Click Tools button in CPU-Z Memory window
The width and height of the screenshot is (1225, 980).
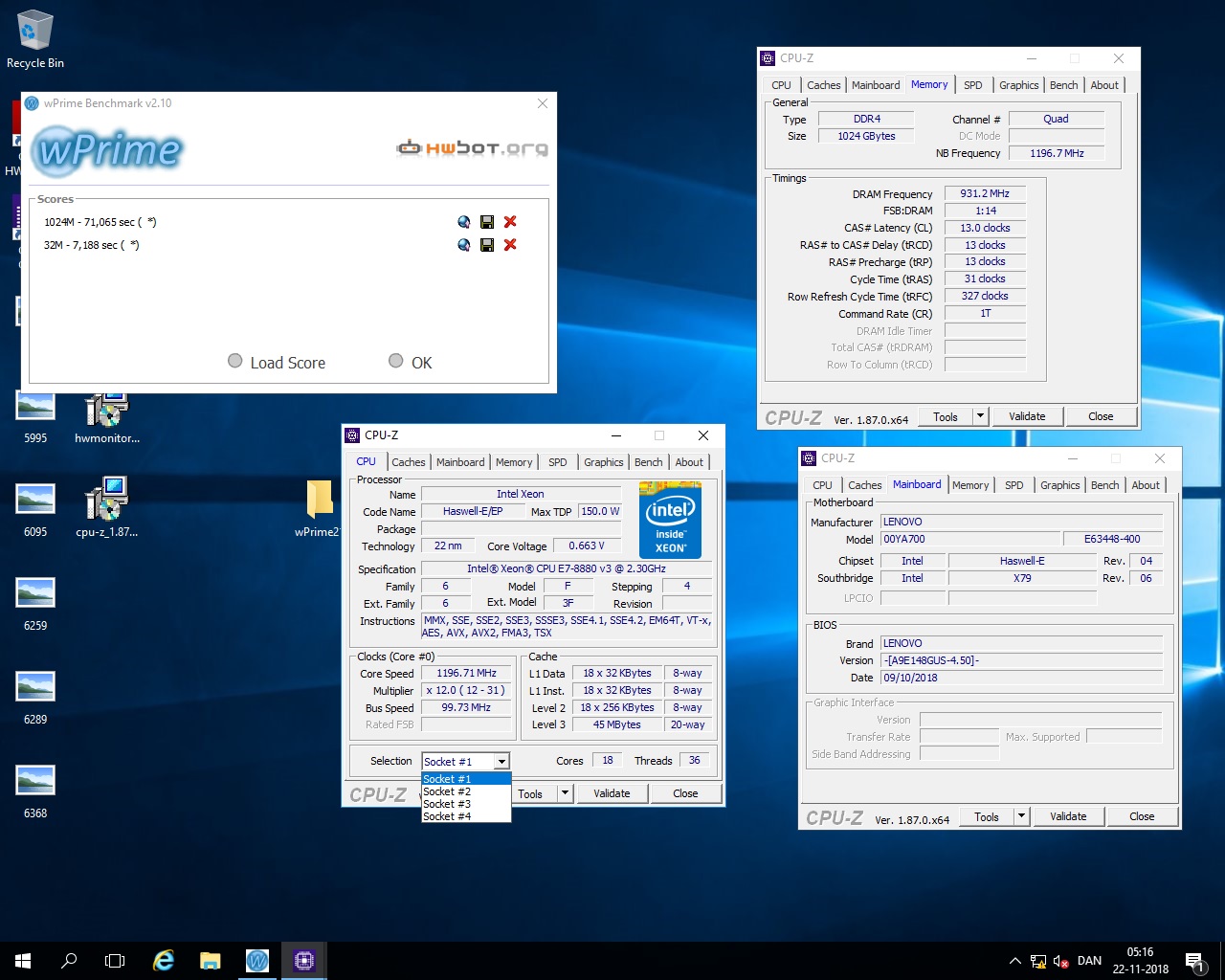(x=946, y=416)
